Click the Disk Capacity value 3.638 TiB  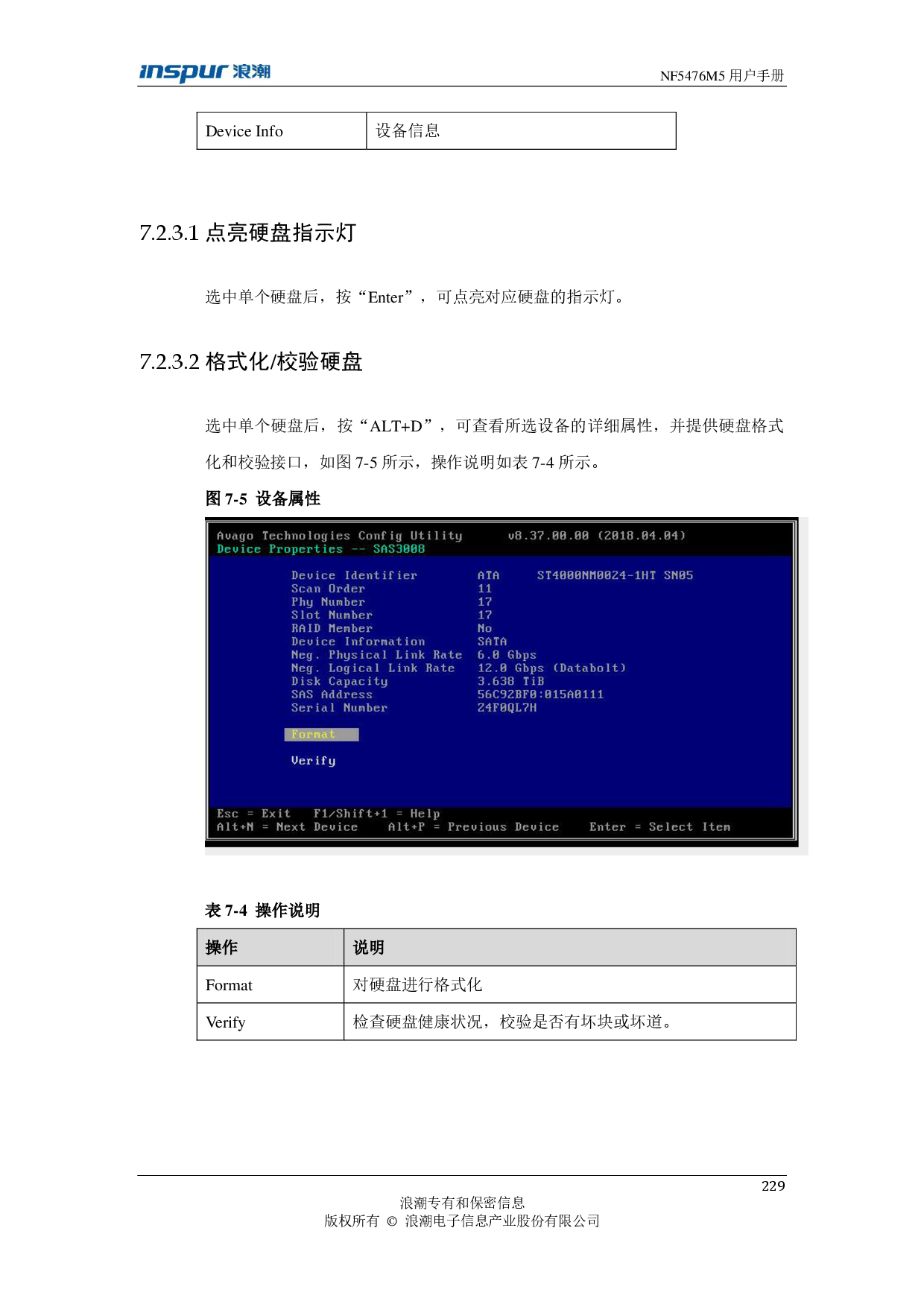[x=510, y=681]
